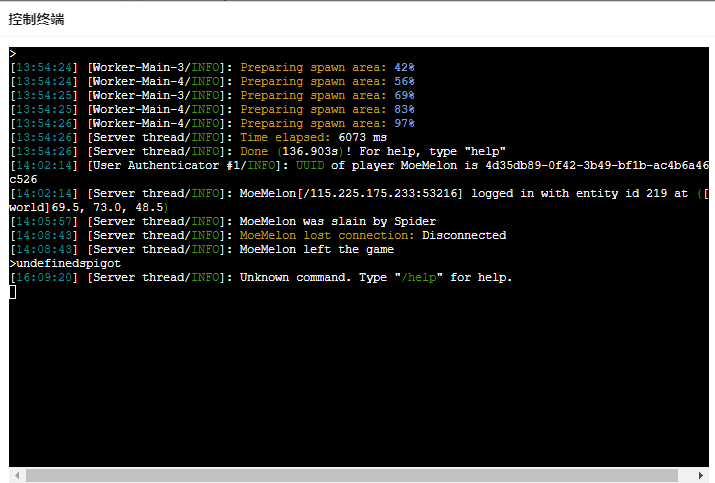Screen dimensions: 715x483
Task: Click the 'Preparing spawn area: 69%' line
Action: [212, 96]
